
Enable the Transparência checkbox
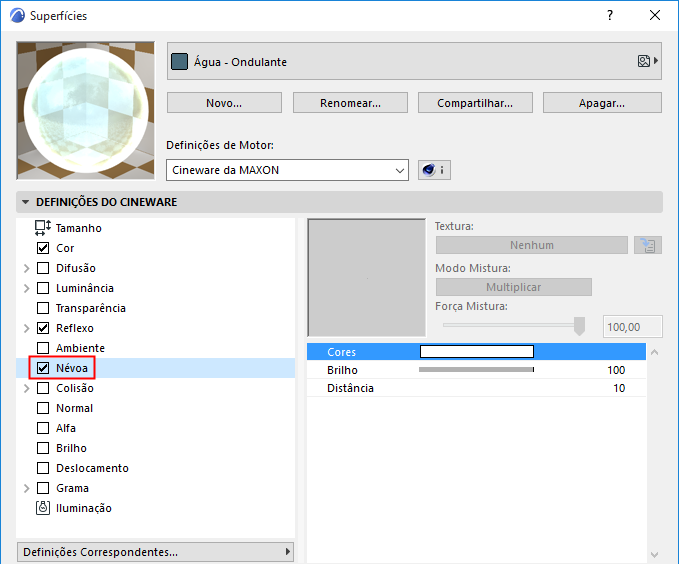click(x=43, y=308)
